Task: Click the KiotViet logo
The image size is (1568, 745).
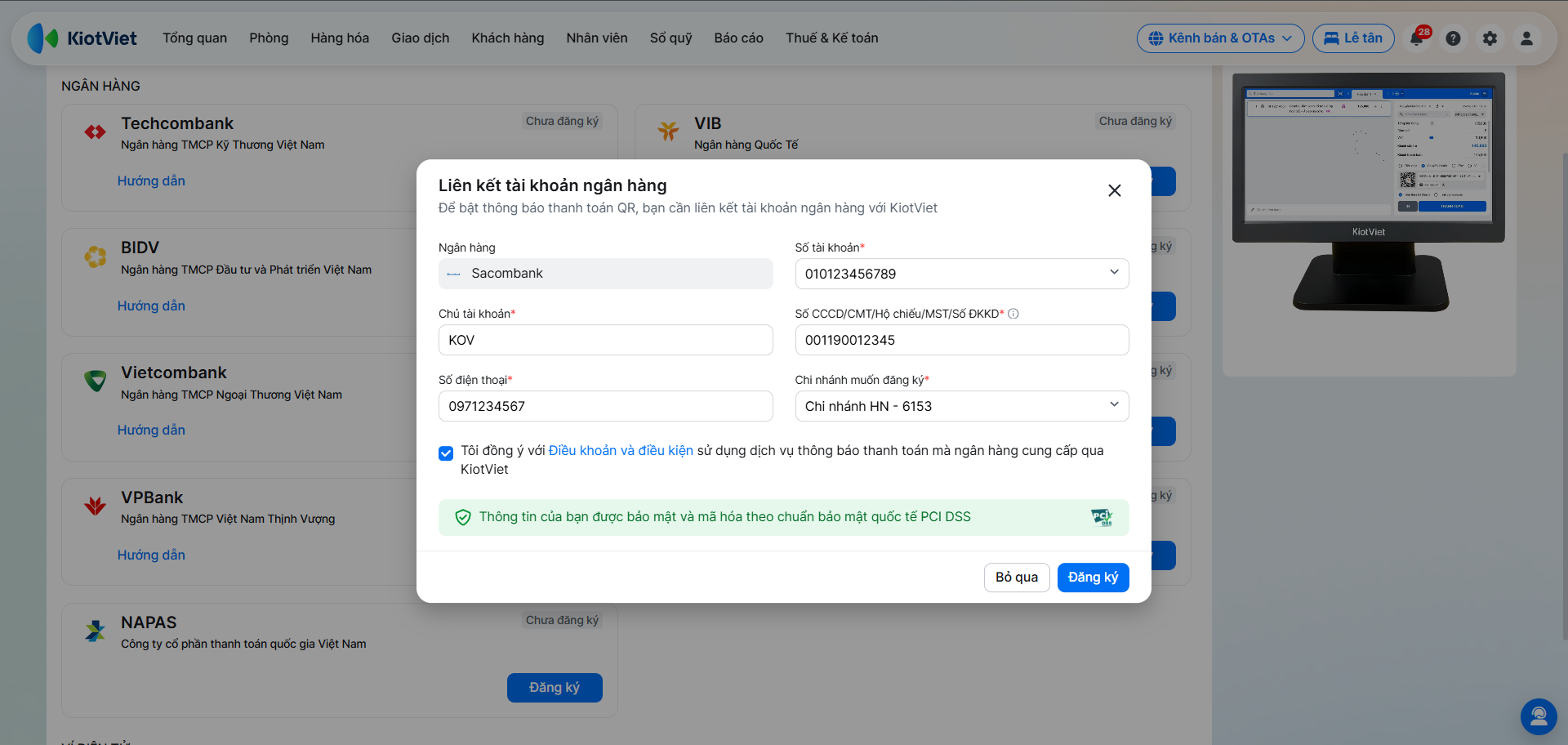Action: coord(82,38)
